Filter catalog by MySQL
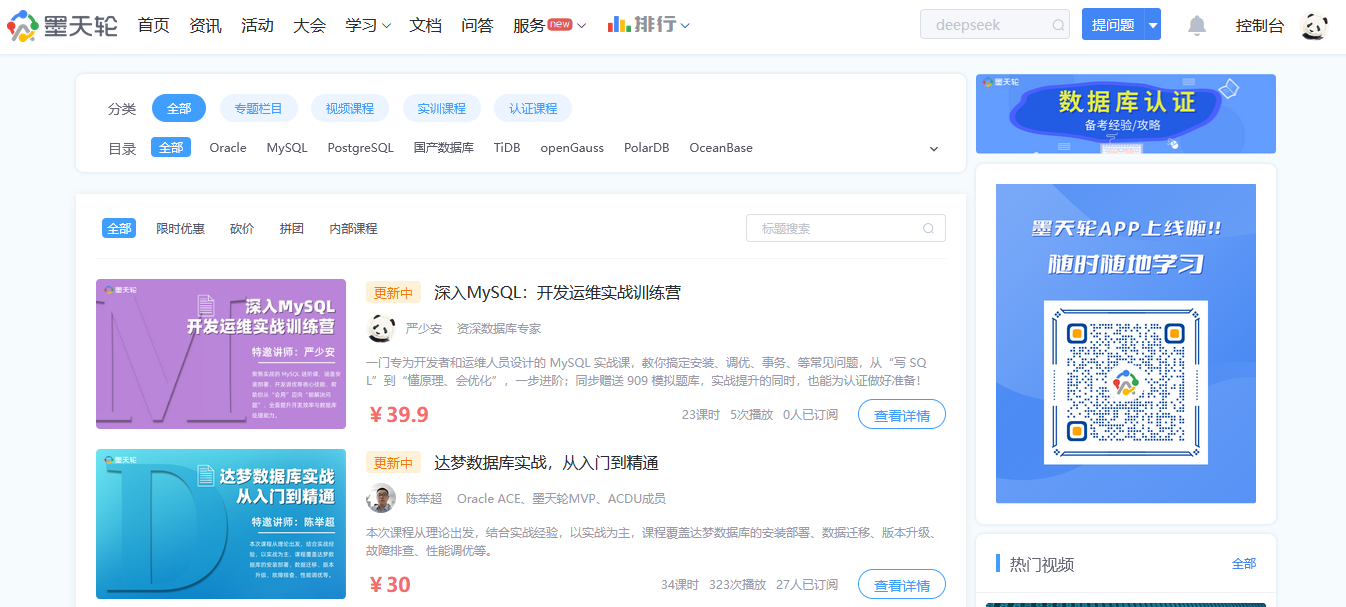The height and width of the screenshot is (607, 1346). click(287, 147)
